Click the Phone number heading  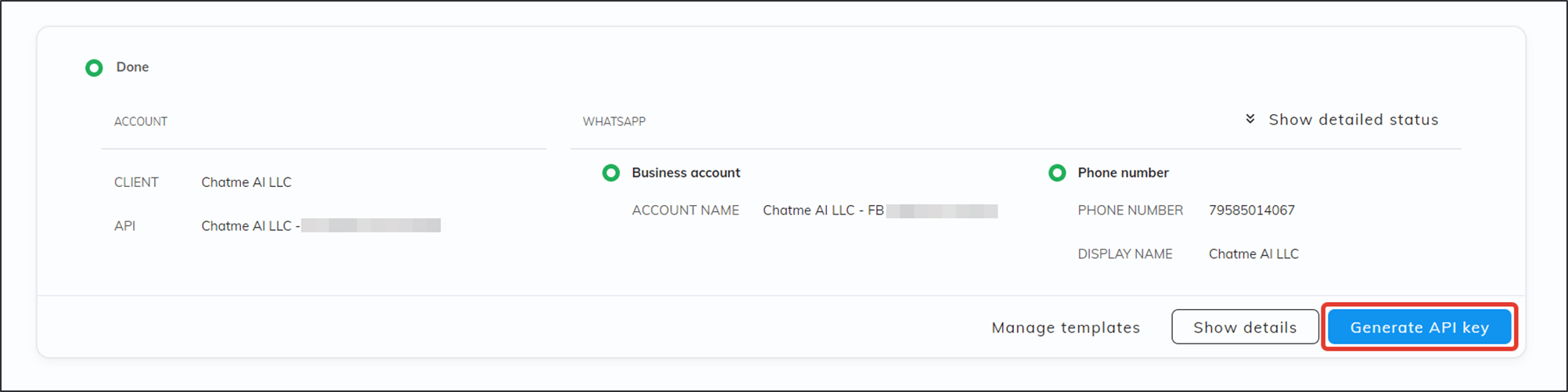1123,173
